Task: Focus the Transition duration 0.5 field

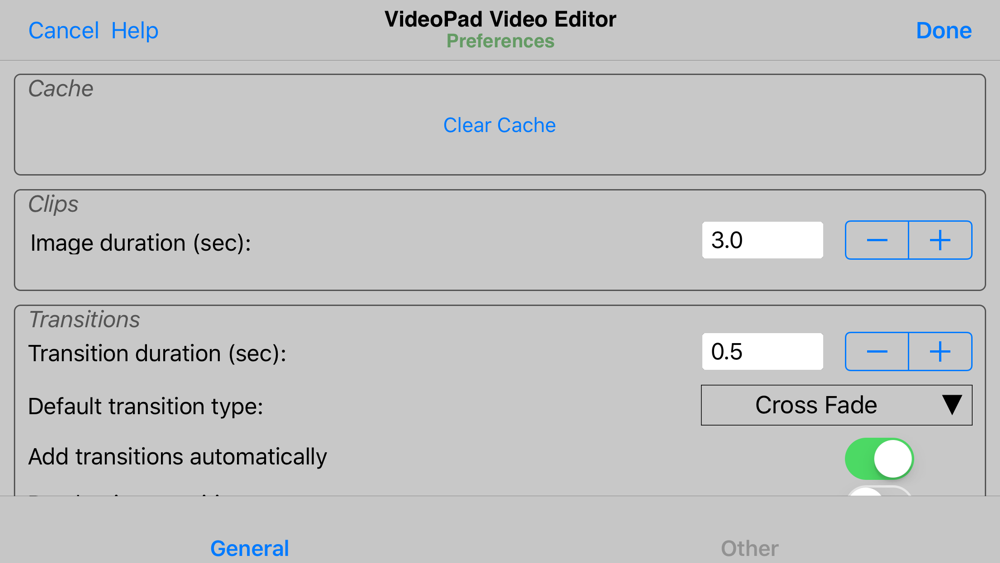Action: 762,351
